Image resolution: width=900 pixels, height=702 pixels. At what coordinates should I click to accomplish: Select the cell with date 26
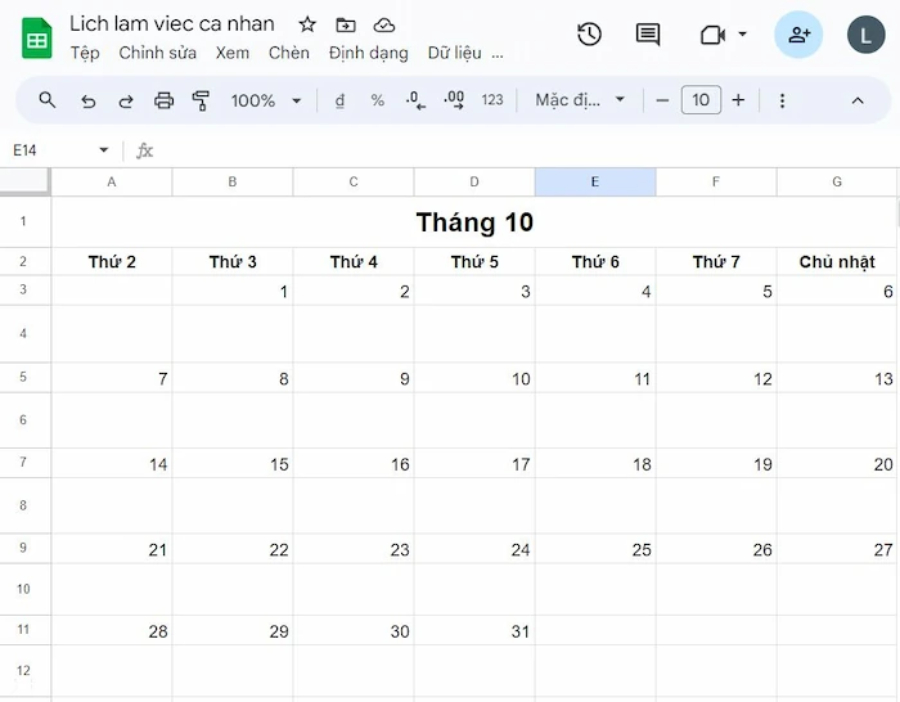click(716, 549)
